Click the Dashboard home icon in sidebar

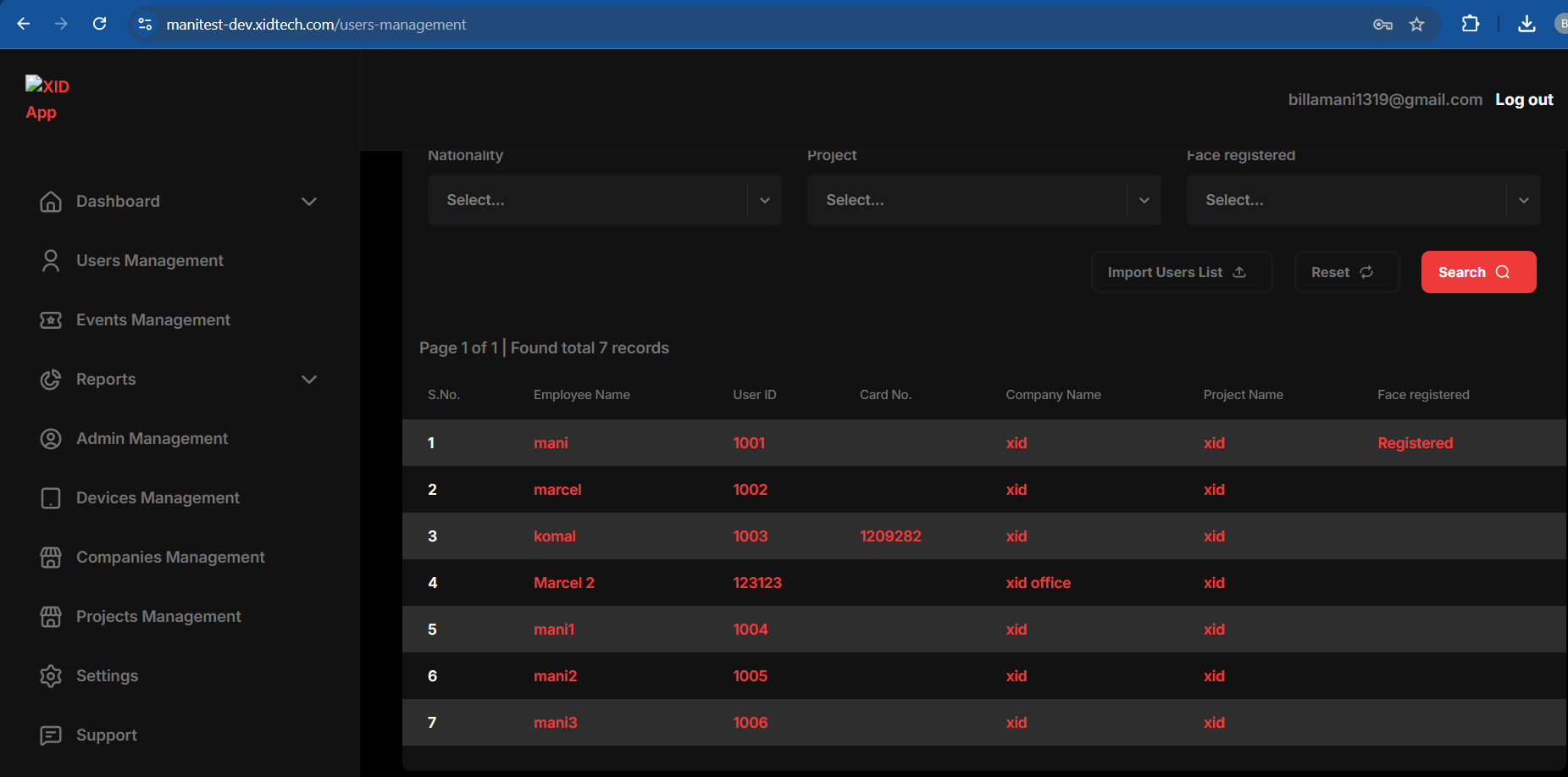[51, 202]
